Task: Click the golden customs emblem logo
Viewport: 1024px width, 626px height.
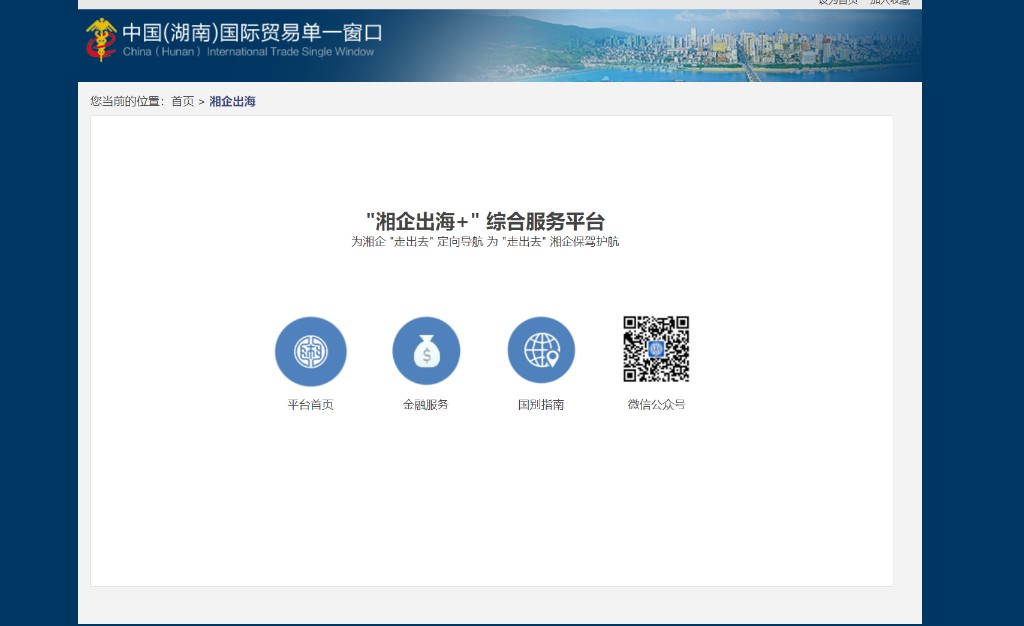Action: 101,39
